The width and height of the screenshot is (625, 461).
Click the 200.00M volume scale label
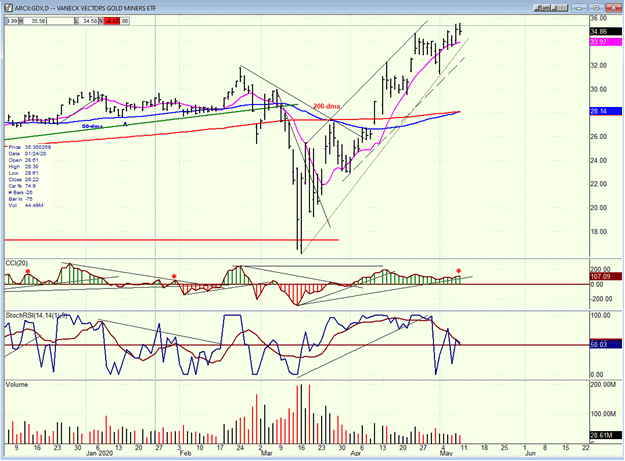point(603,384)
